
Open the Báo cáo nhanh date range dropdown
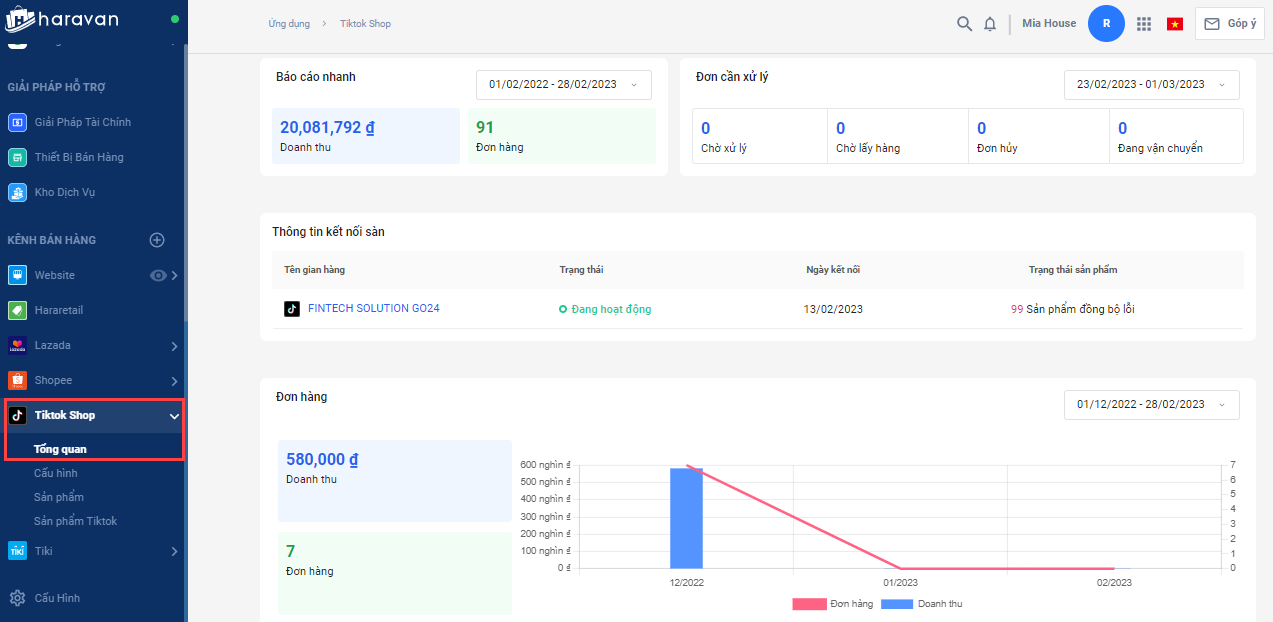(563, 85)
